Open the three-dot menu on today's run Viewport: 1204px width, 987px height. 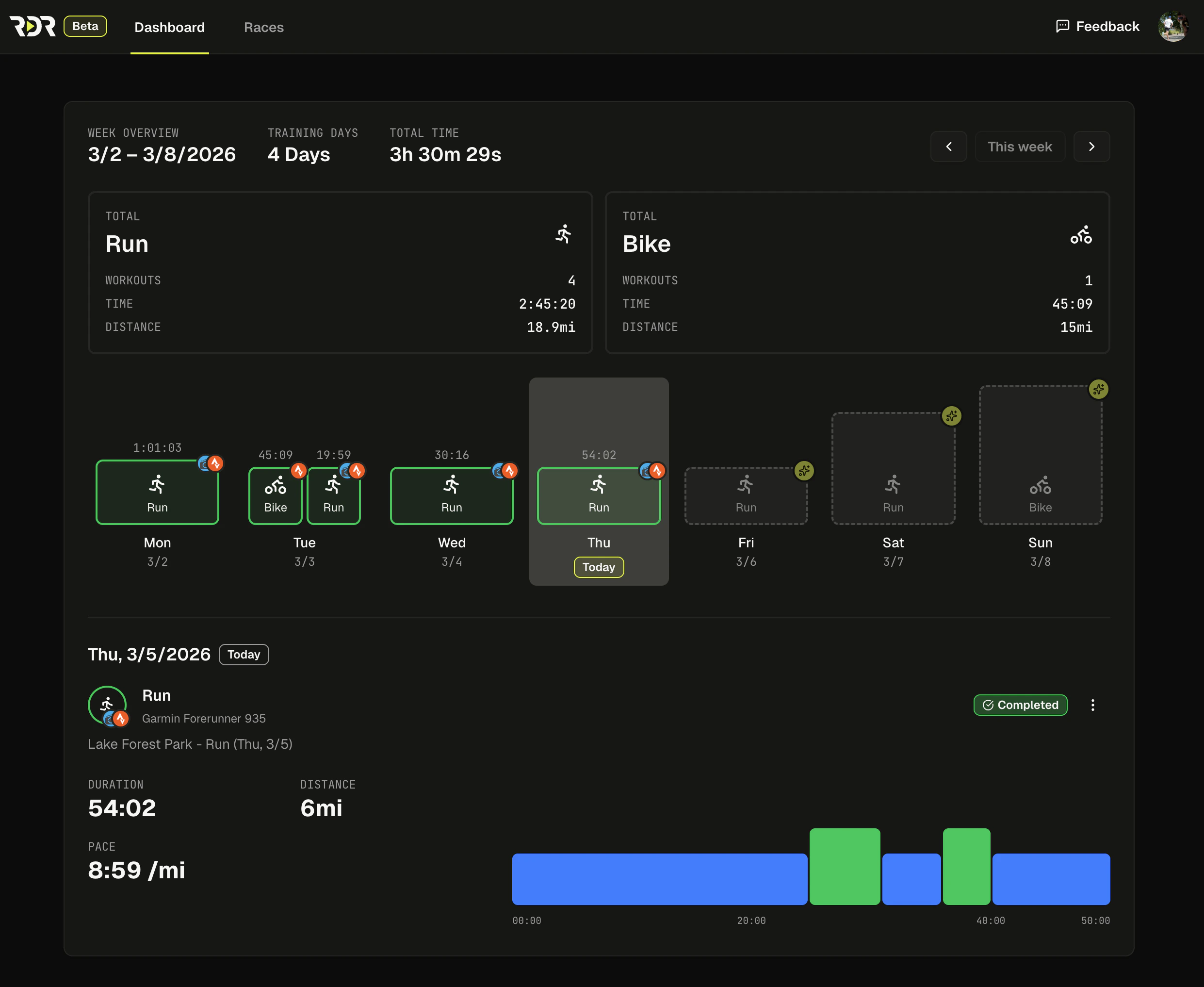tap(1092, 705)
